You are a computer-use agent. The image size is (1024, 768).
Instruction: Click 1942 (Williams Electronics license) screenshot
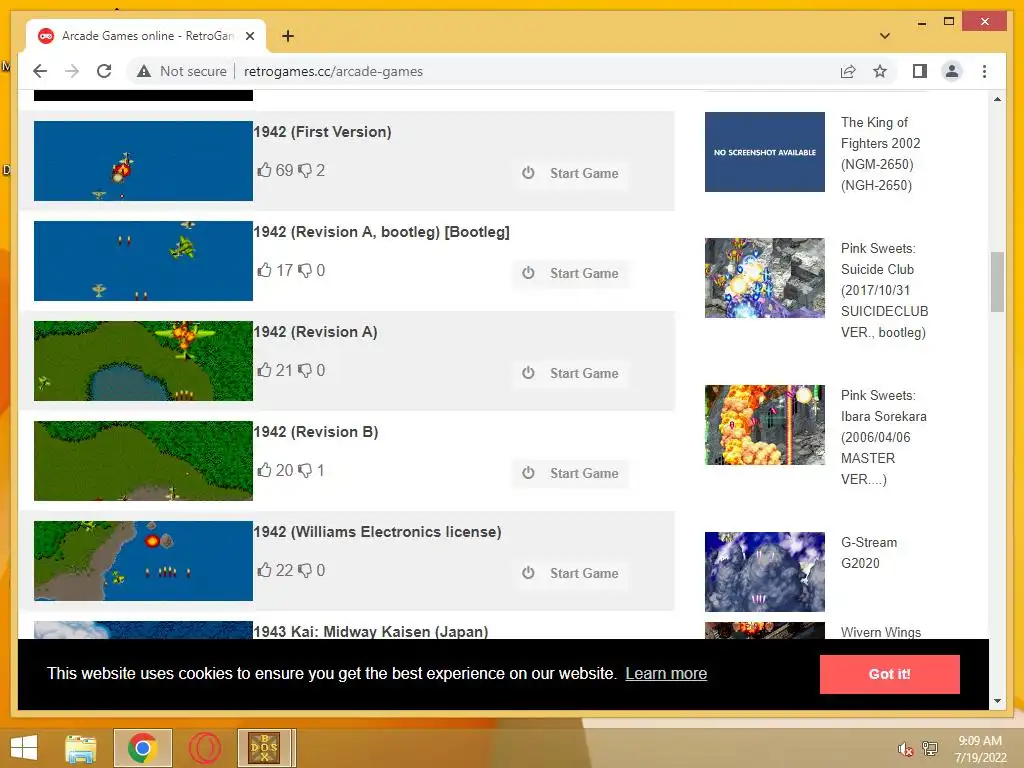(x=143, y=560)
